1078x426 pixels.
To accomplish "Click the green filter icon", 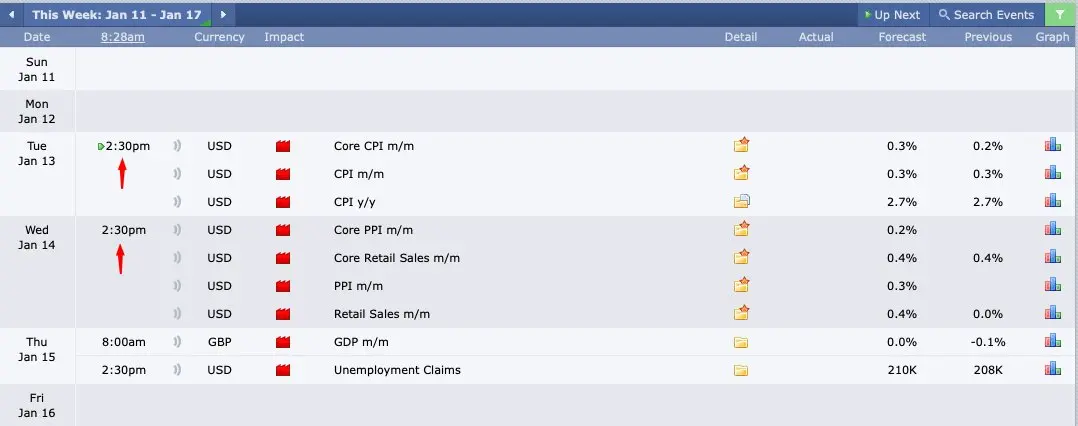I will pos(1059,15).
